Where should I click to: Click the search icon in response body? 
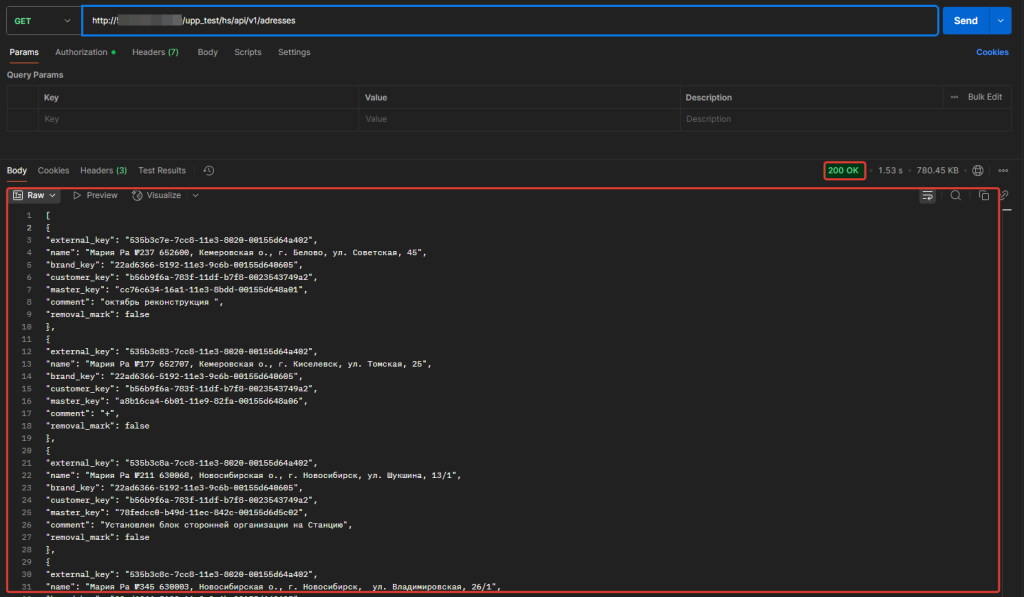pos(956,196)
